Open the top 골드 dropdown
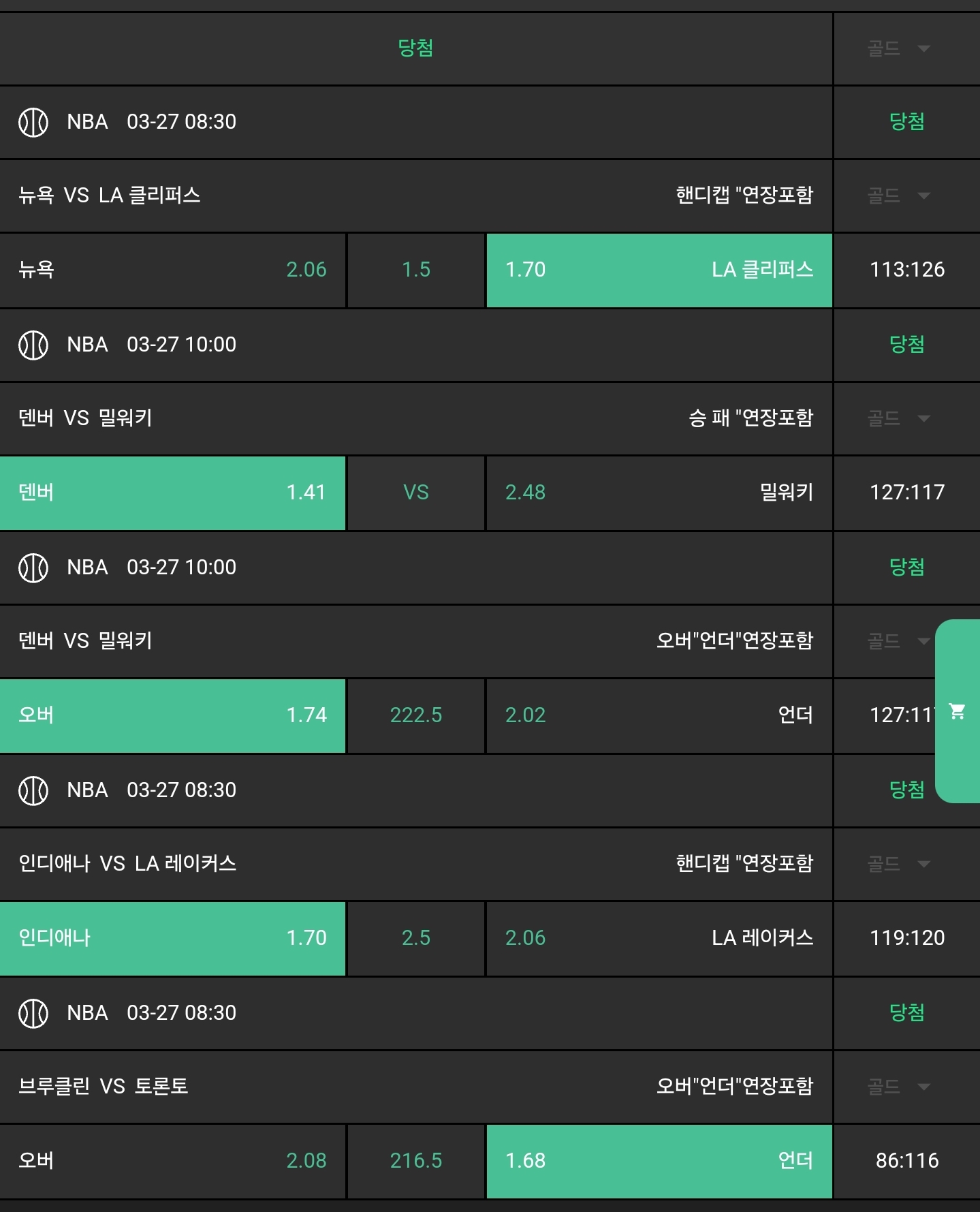Image resolution: width=980 pixels, height=1212 pixels. [899, 48]
